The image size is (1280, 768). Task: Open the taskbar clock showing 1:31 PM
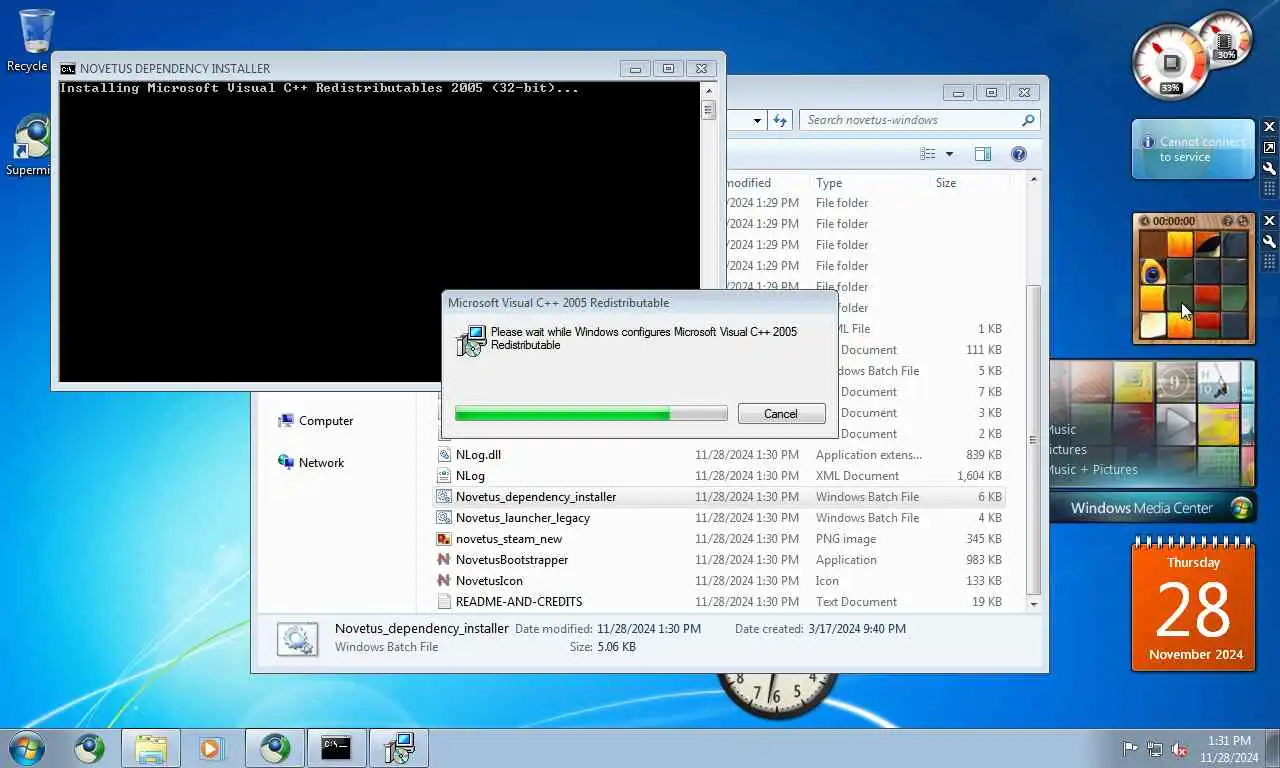point(1228,749)
